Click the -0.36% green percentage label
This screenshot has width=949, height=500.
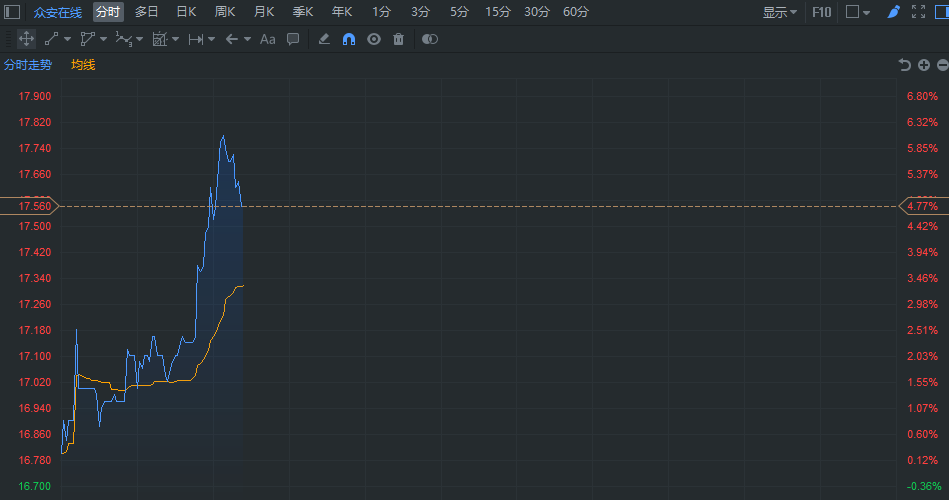pos(924,486)
